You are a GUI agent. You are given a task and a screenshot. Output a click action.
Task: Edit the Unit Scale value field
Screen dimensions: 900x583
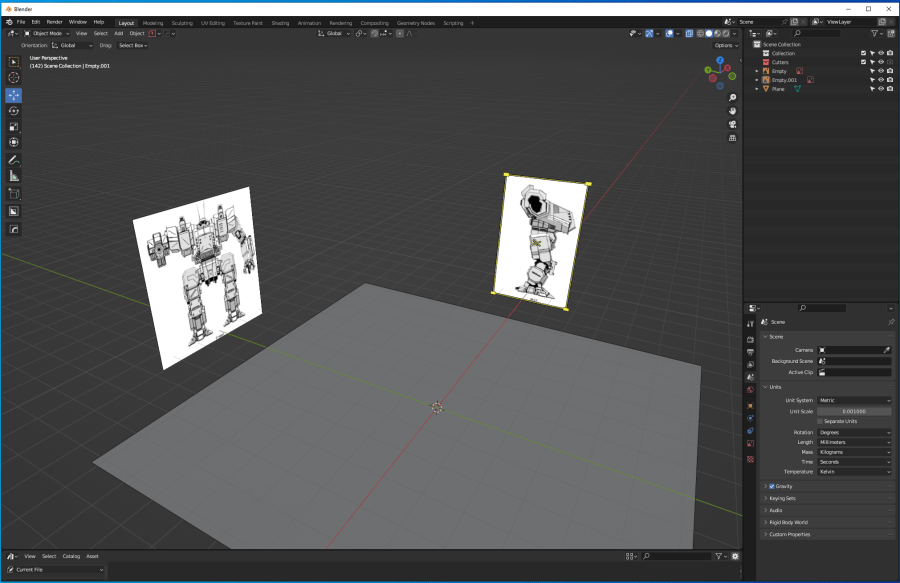point(854,411)
